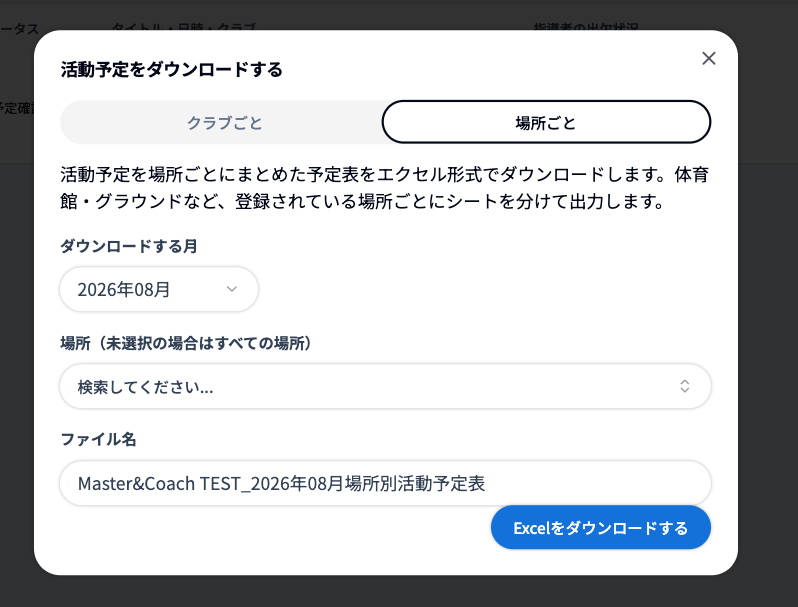798x607 pixels.
Task: Click the 検索してください... placeholder text
Action: click(146, 387)
